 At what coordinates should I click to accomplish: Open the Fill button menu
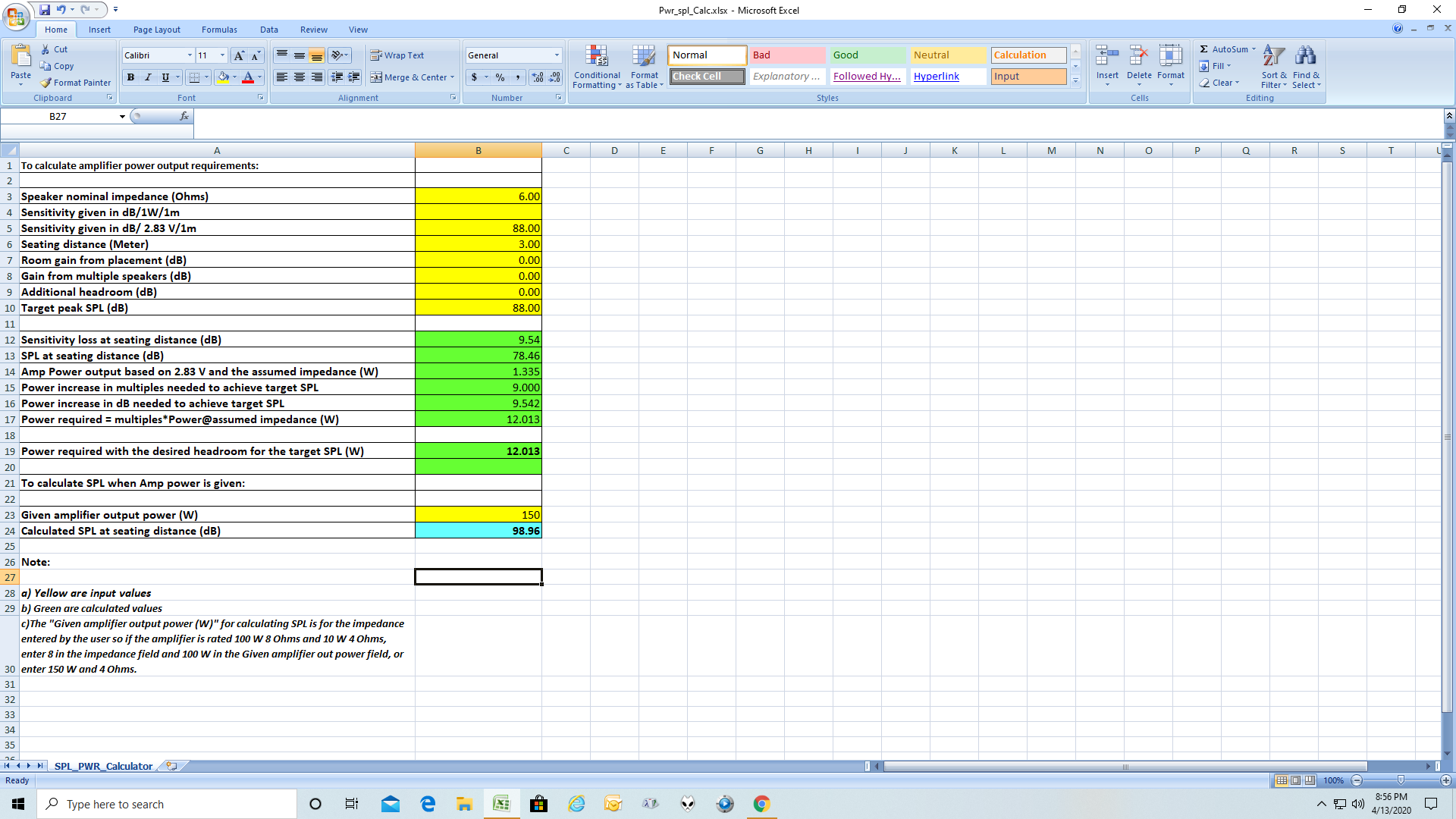pyautogui.click(x=1215, y=66)
